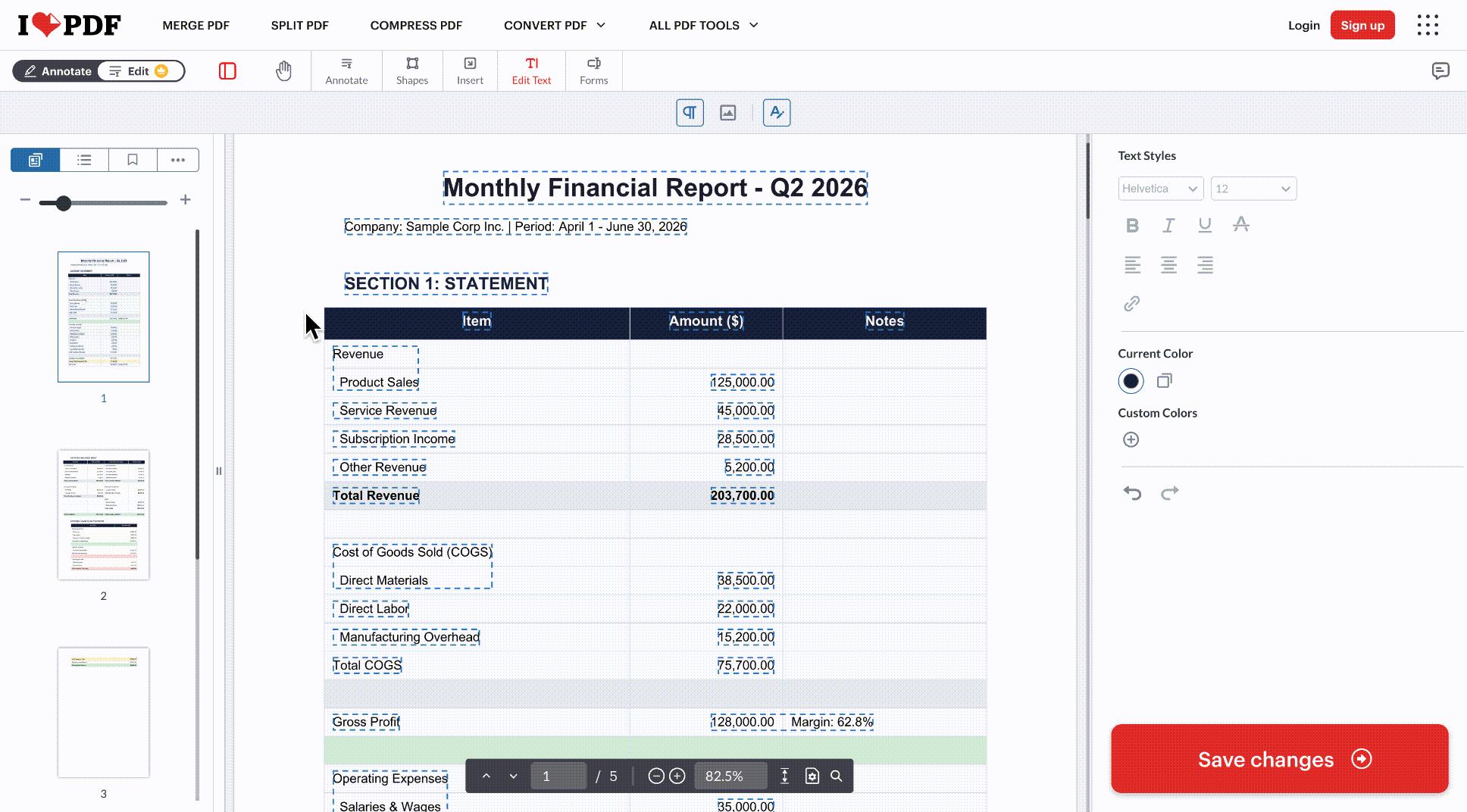Click the Sign up button
Screen dimensions: 1467x812
coord(1362,25)
